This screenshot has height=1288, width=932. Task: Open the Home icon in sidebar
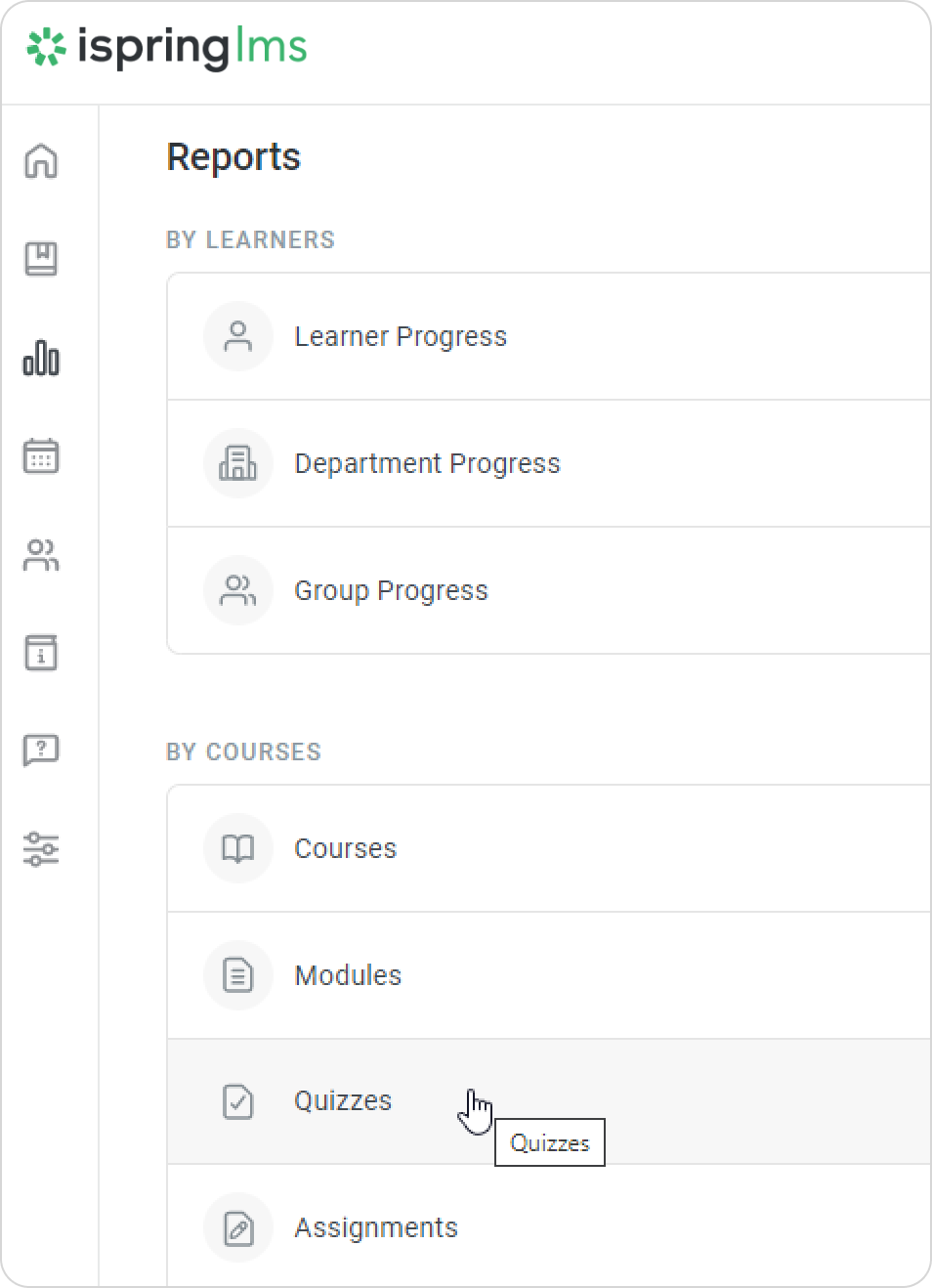coord(41,161)
